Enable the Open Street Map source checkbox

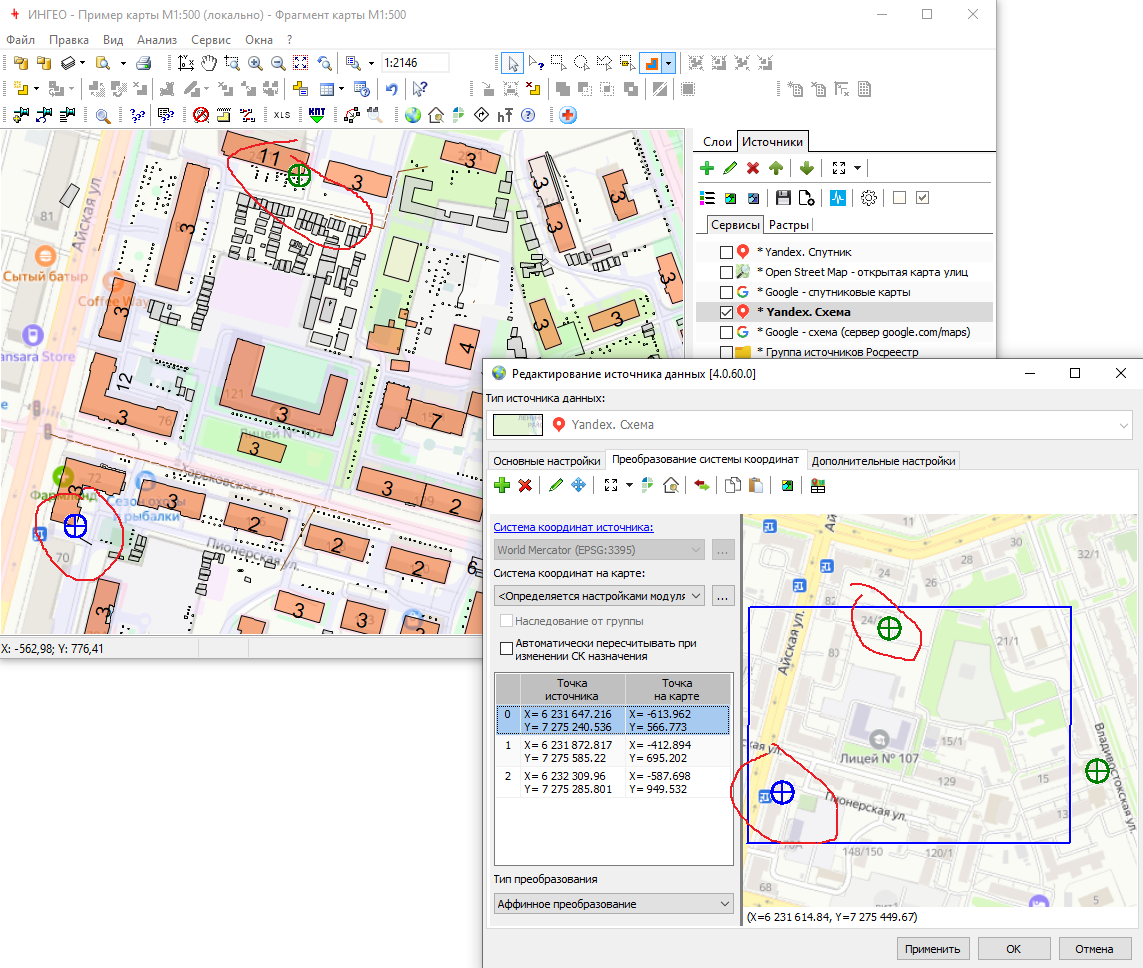click(x=726, y=273)
